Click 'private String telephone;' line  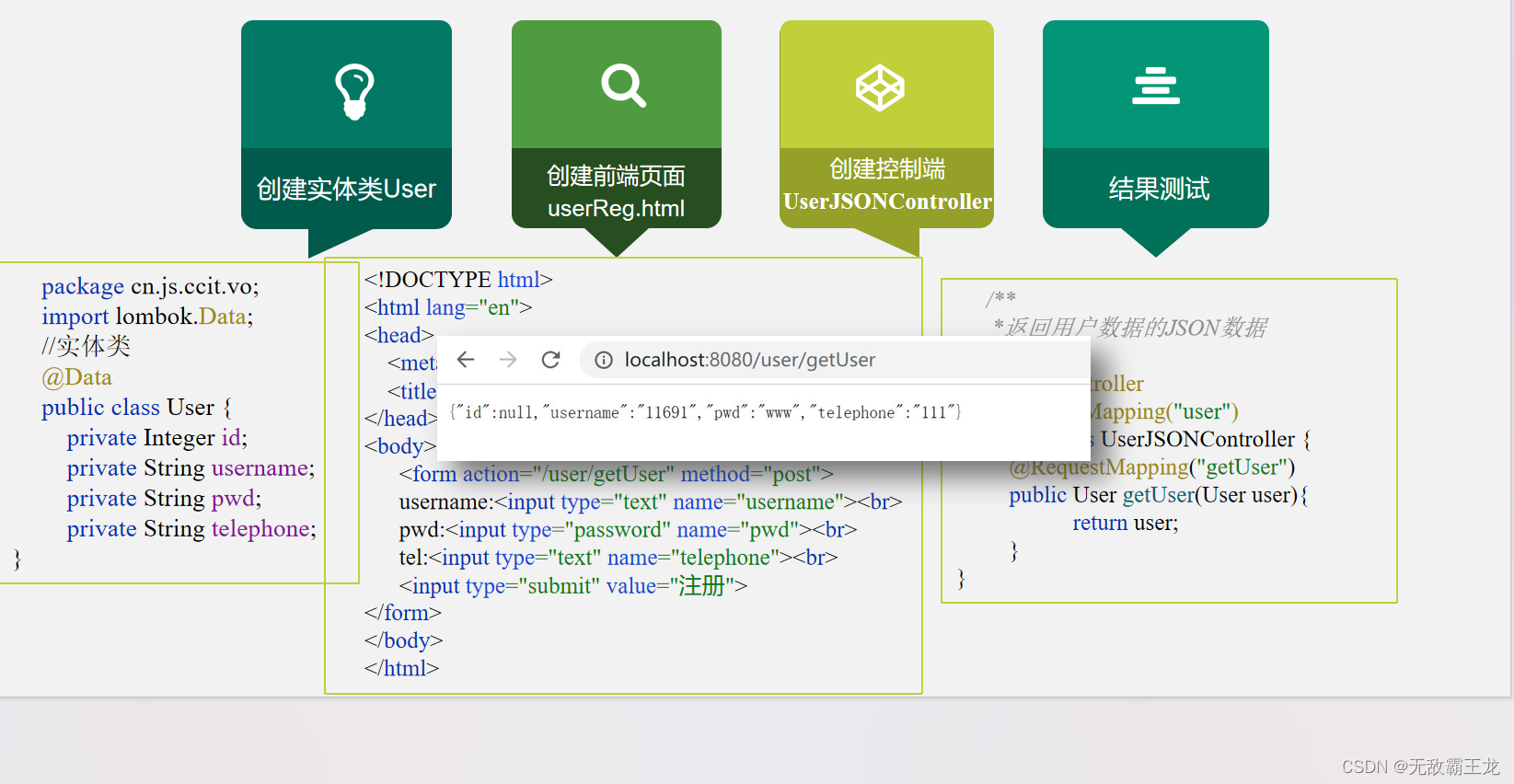pos(191,529)
